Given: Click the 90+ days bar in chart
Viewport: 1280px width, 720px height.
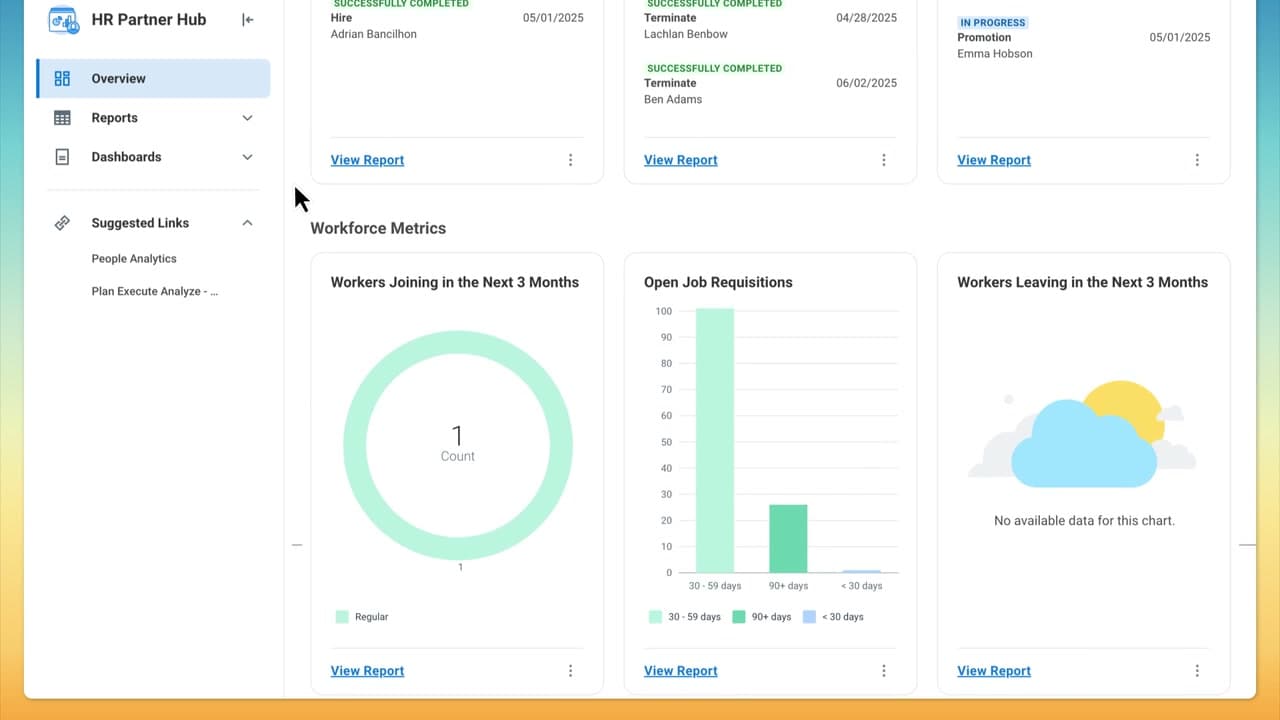Looking at the screenshot, I should (788, 539).
